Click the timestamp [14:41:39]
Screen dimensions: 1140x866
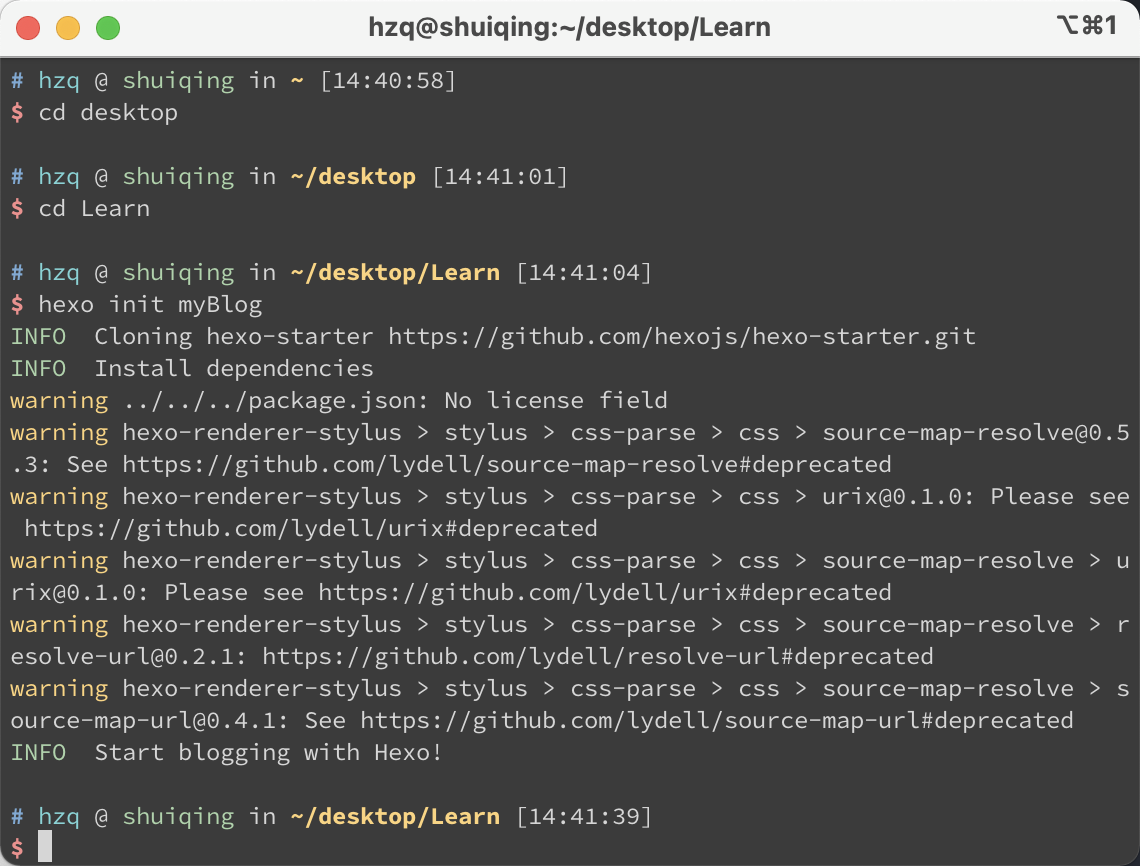click(584, 817)
